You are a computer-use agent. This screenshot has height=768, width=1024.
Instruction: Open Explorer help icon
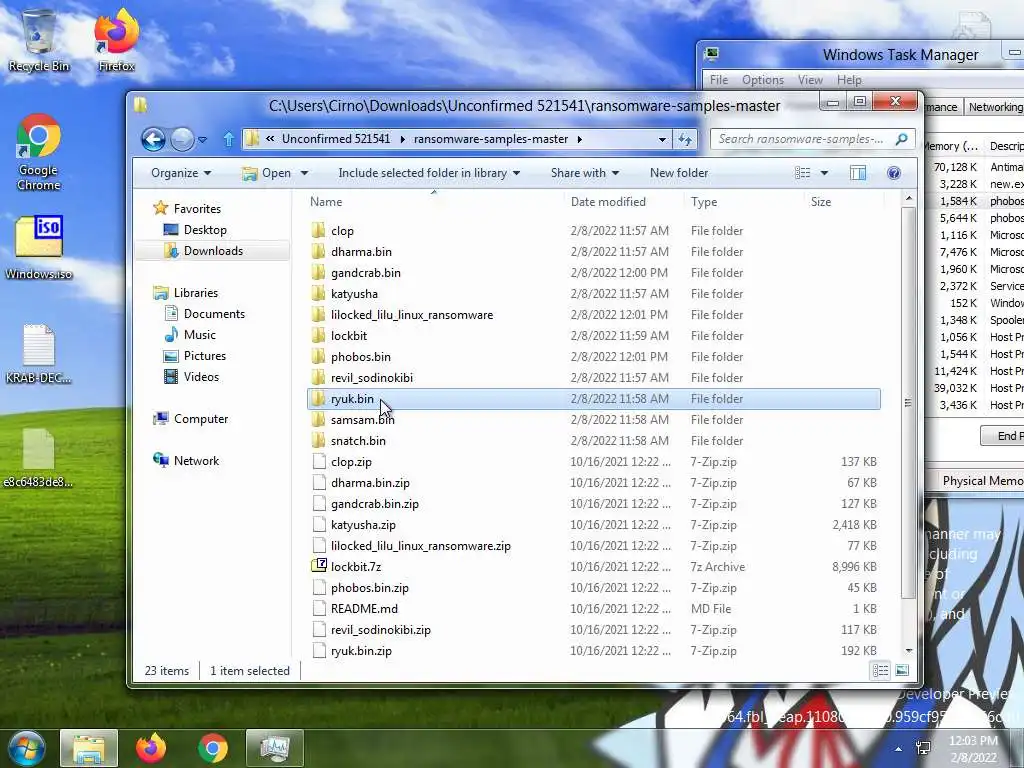894,173
